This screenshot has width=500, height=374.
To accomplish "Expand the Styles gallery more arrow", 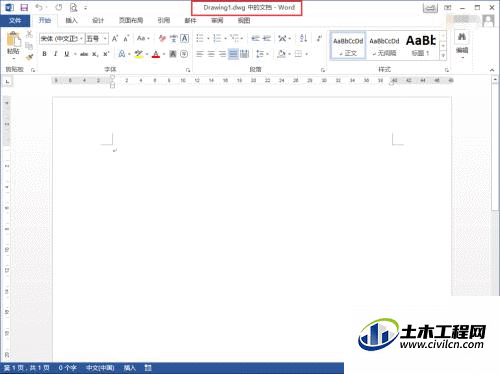I will (x=443, y=56).
